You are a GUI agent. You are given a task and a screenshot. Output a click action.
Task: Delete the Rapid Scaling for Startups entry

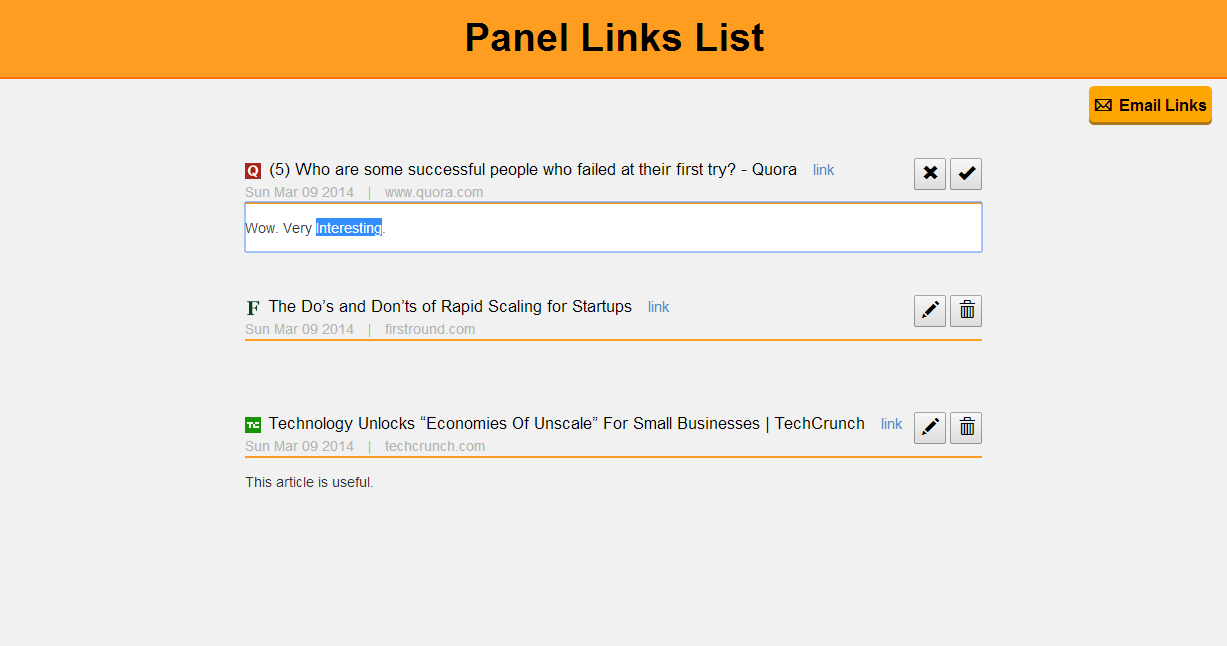(x=966, y=311)
